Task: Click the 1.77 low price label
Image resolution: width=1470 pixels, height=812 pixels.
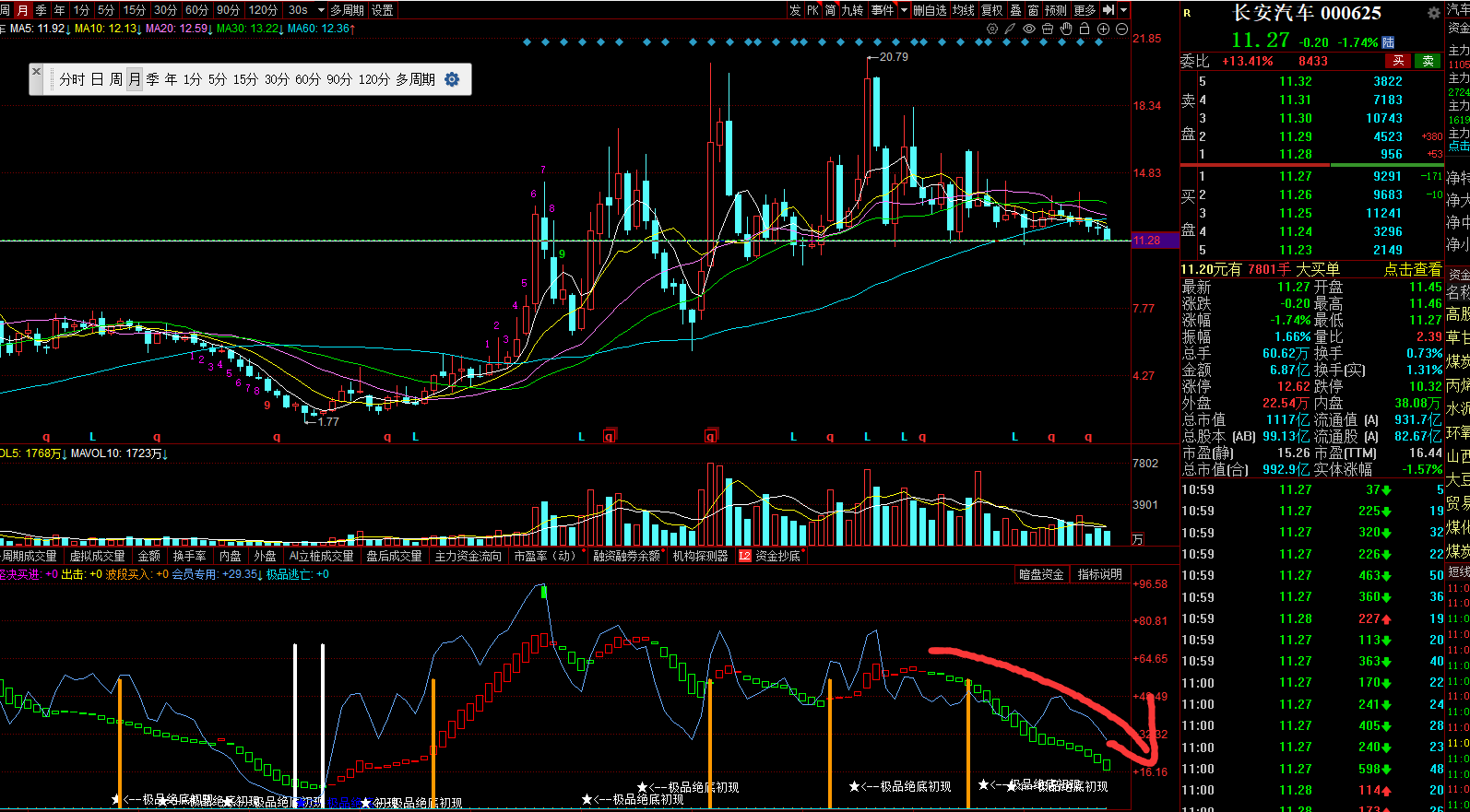Action: coord(327,421)
